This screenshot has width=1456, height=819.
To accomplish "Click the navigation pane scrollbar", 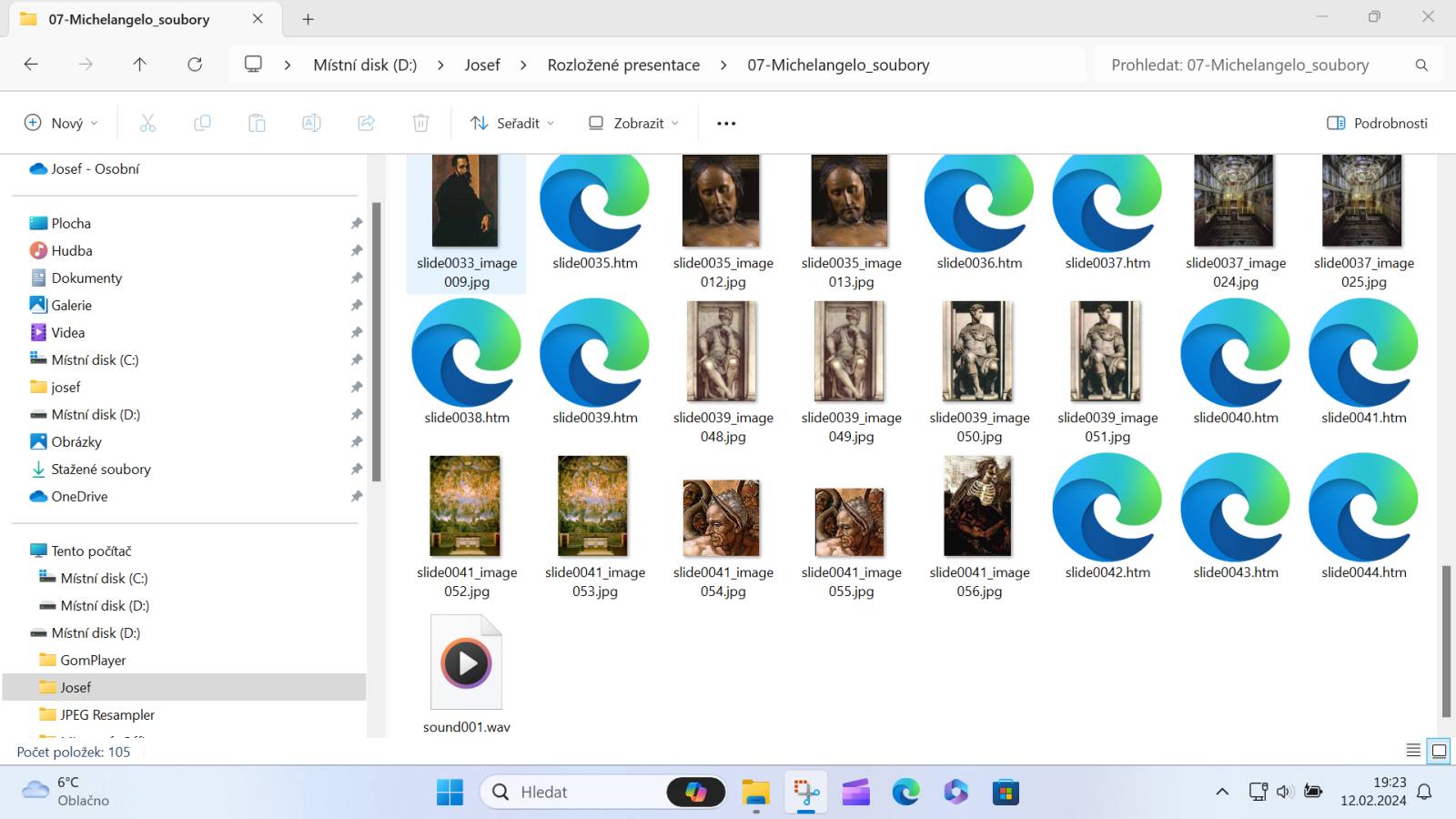I will pyautogui.click(x=376, y=341).
